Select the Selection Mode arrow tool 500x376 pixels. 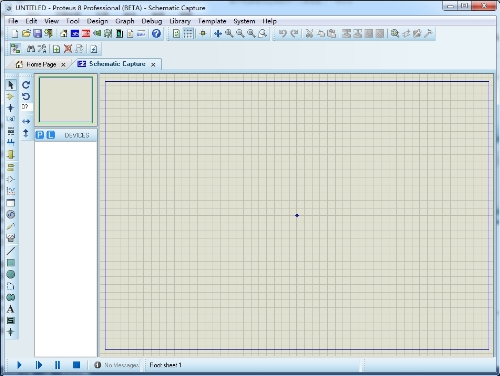coord(11,85)
